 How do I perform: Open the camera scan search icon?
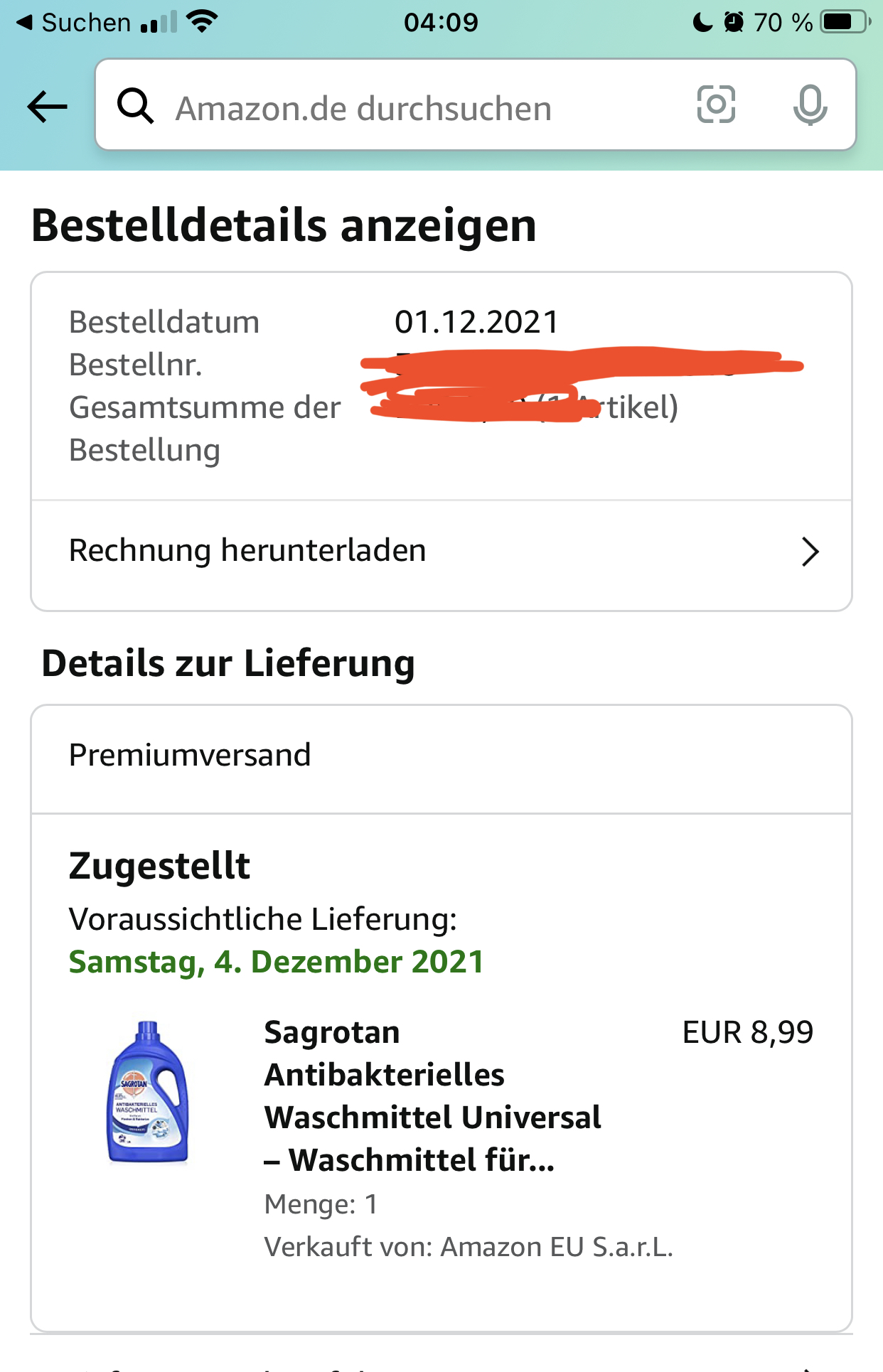click(716, 104)
